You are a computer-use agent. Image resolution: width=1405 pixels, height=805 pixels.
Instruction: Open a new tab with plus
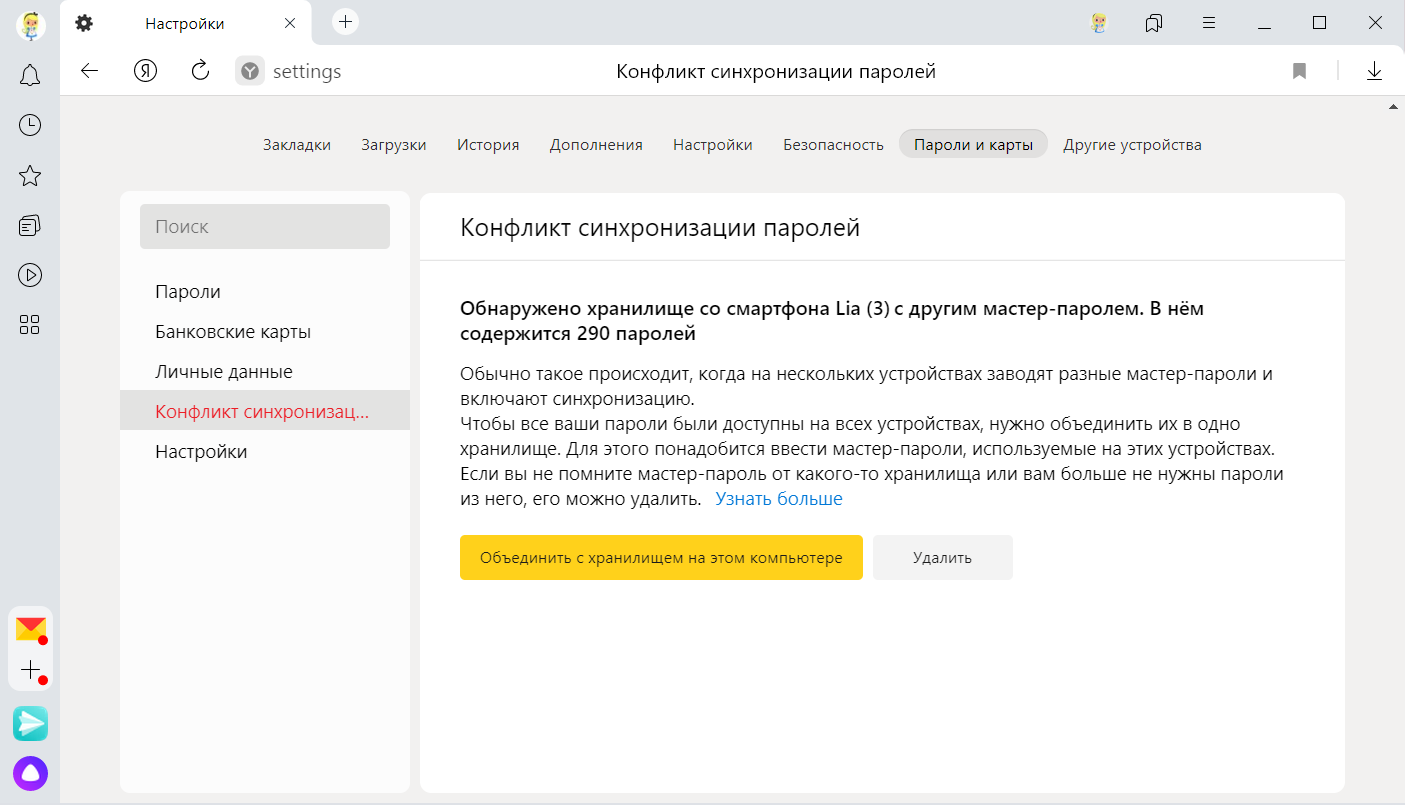coord(345,22)
